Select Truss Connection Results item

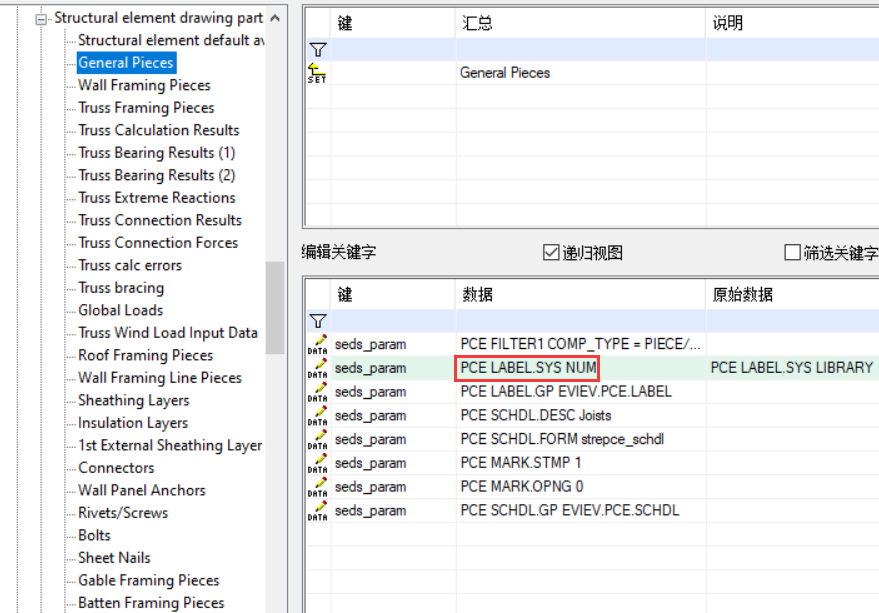[160, 220]
